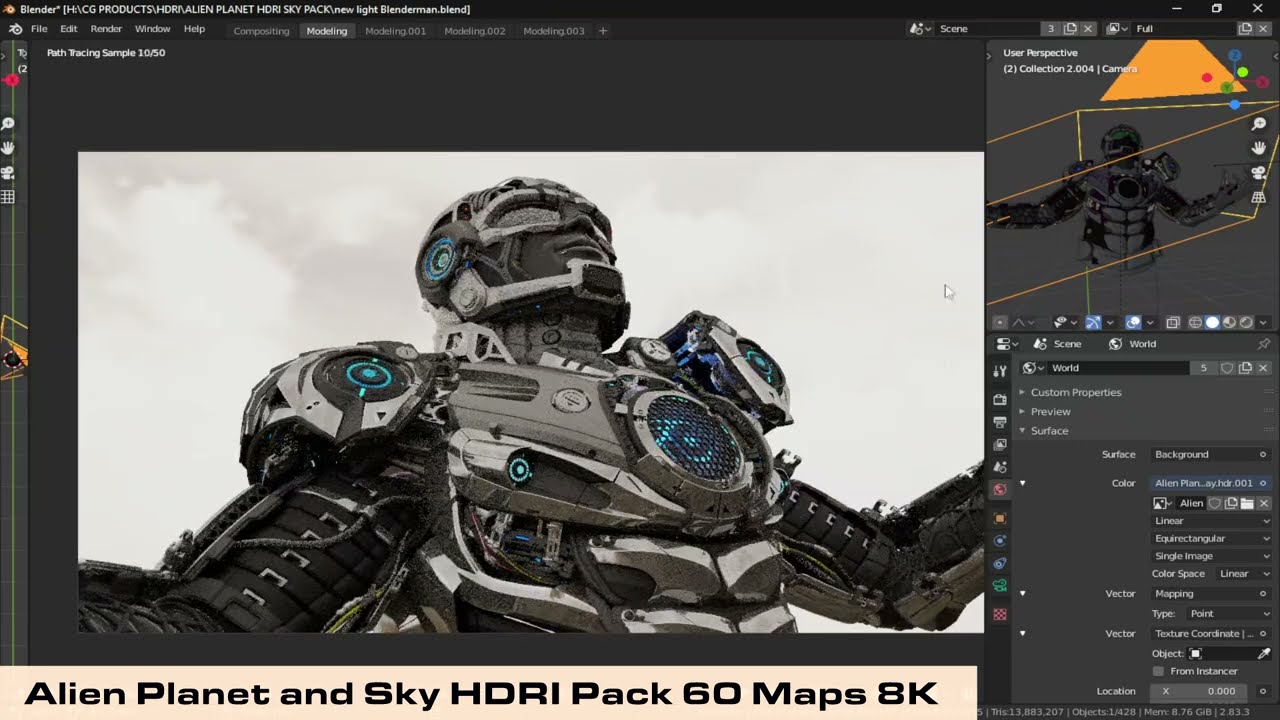1280x720 pixels.
Task: Open the Texture properties tab
Action: click(999, 614)
